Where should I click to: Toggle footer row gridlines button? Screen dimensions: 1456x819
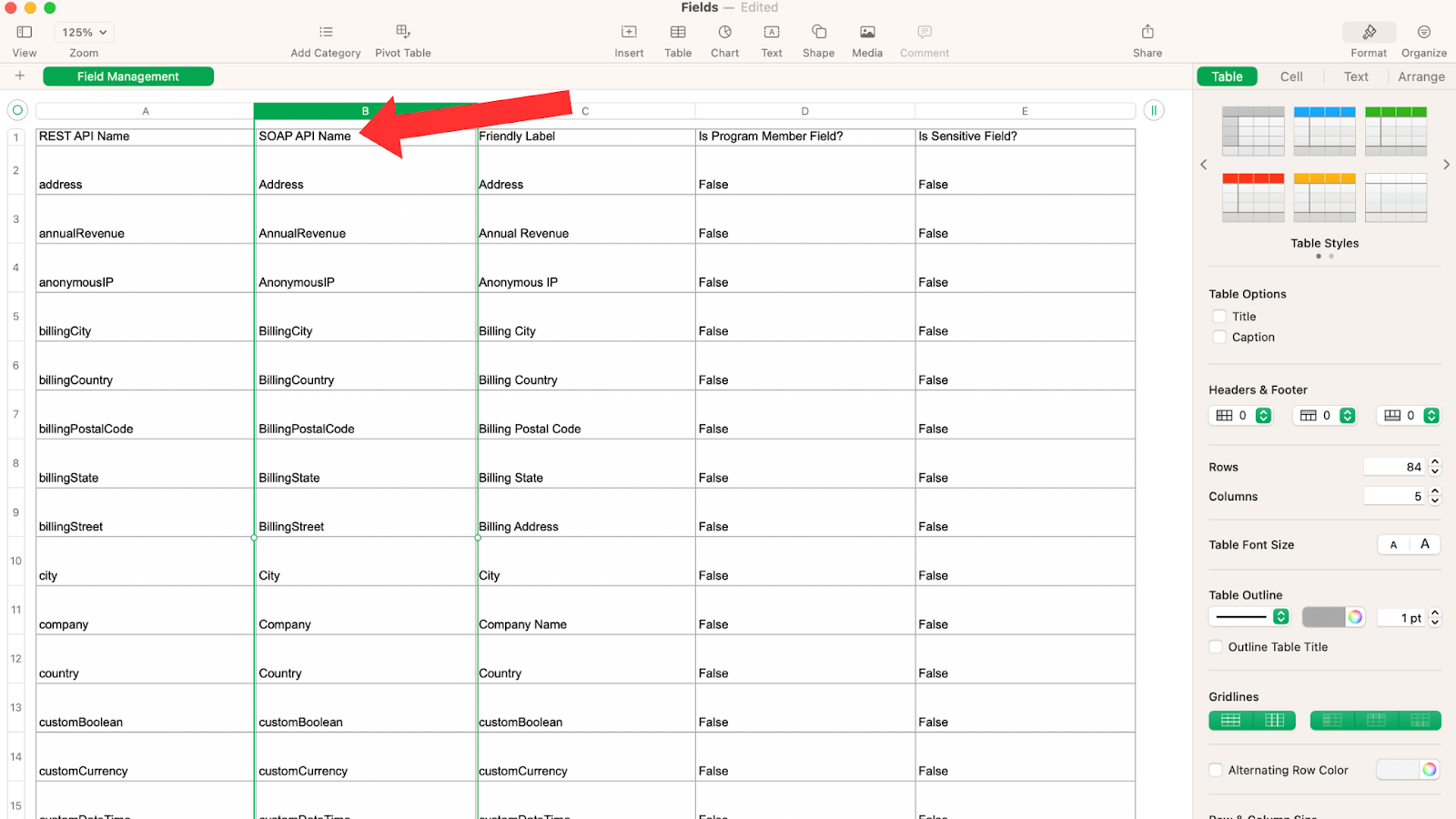[1420, 721]
